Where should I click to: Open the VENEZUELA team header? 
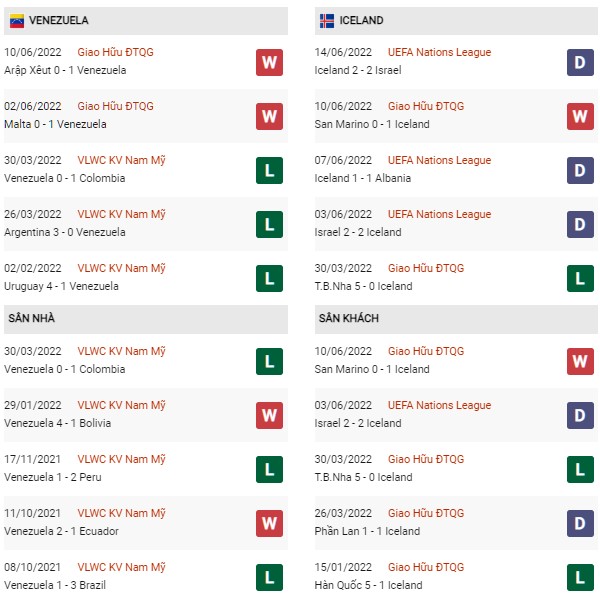tap(146, 21)
